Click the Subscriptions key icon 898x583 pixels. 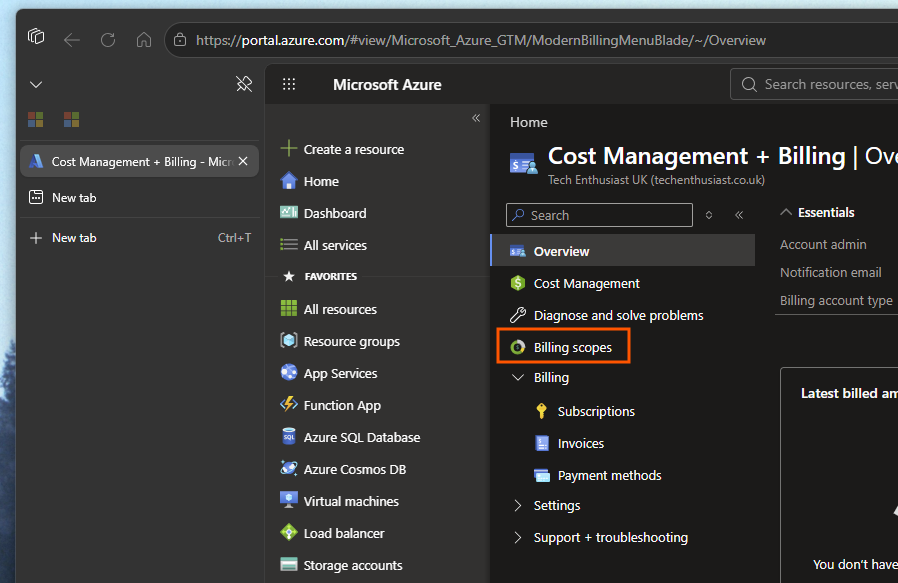[x=541, y=411]
